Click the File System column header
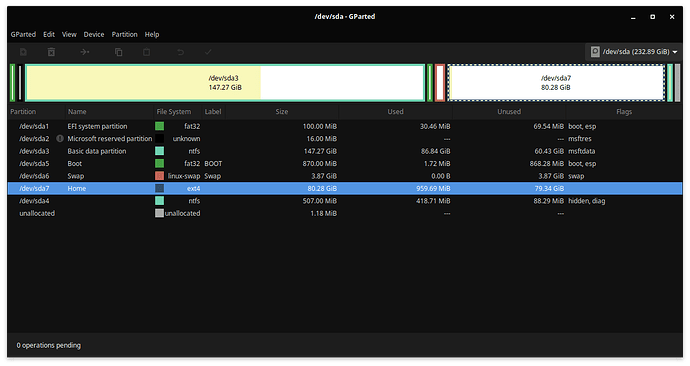 click(x=178, y=112)
